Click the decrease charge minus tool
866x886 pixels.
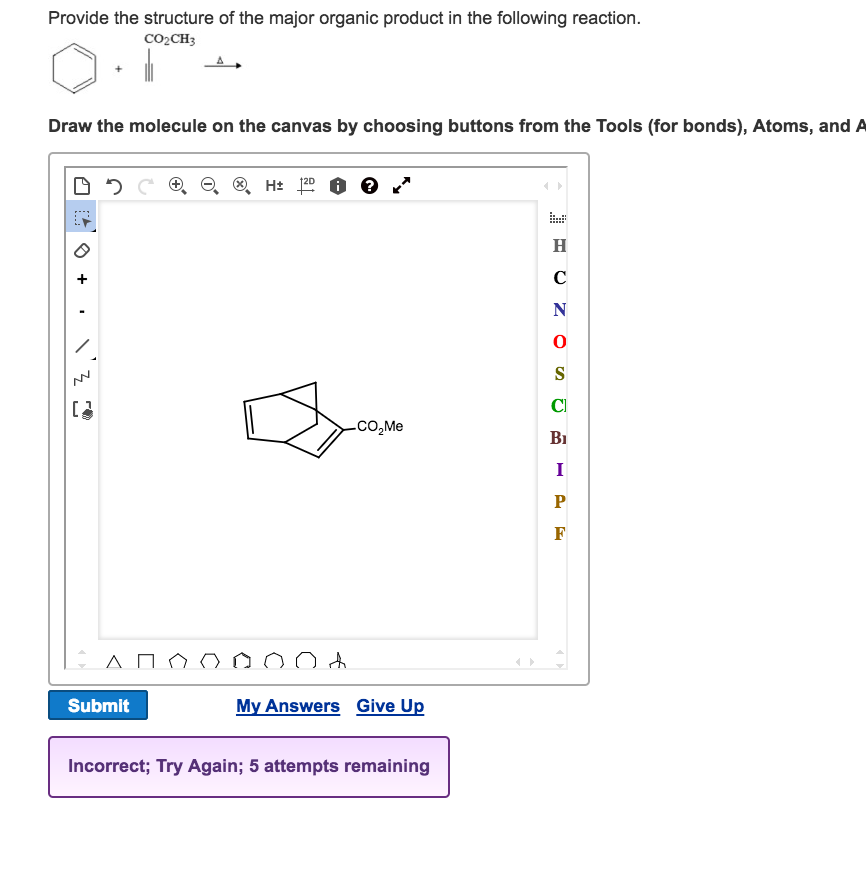(82, 313)
